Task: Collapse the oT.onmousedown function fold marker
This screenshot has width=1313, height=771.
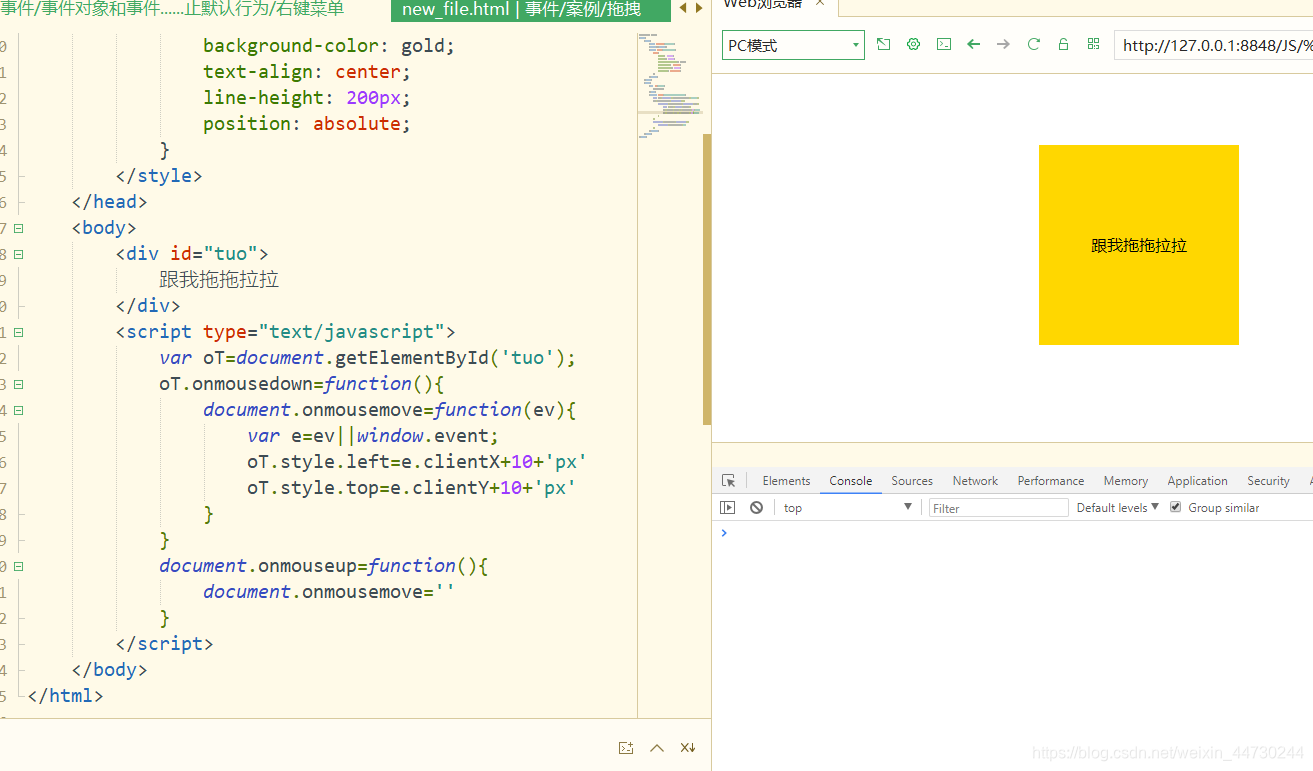Action: [18, 384]
